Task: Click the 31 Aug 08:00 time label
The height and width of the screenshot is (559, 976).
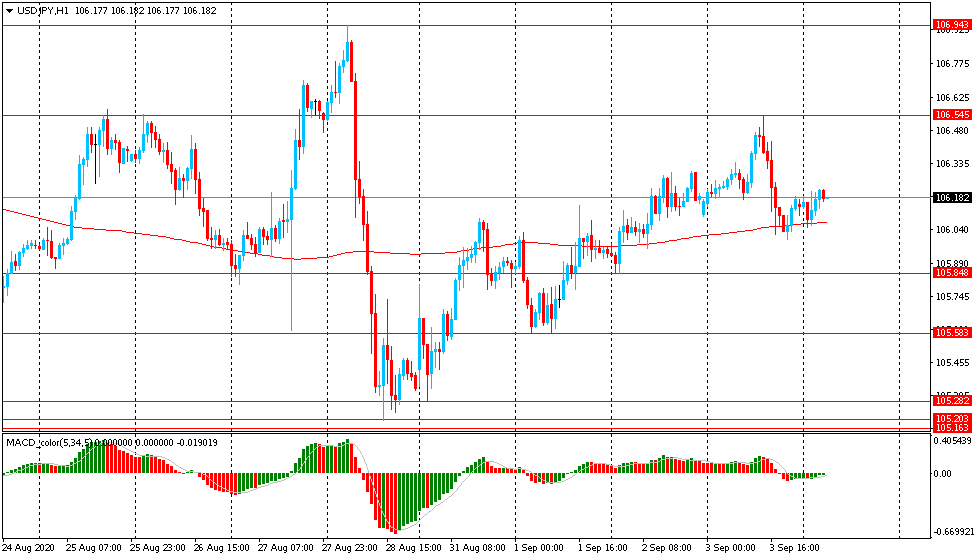Action: [x=477, y=548]
